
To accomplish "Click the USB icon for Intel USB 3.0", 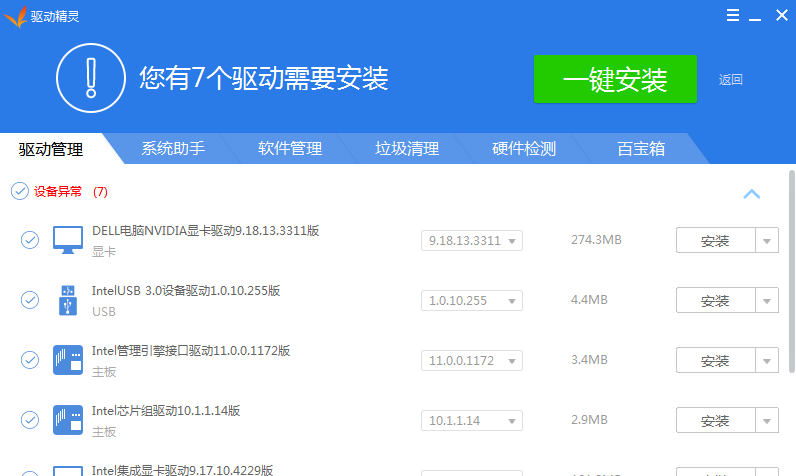I will [68, 300].
